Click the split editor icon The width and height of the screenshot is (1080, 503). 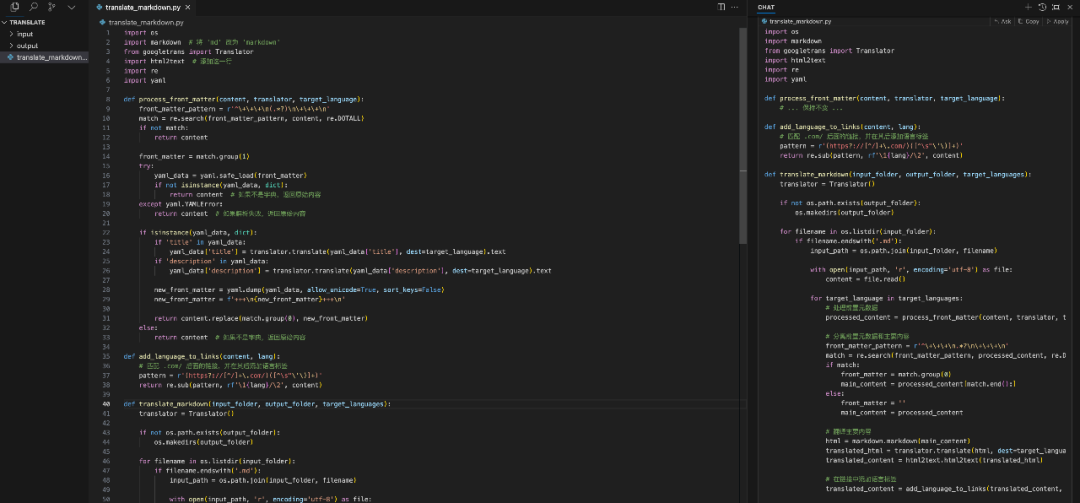pos(721,7)
